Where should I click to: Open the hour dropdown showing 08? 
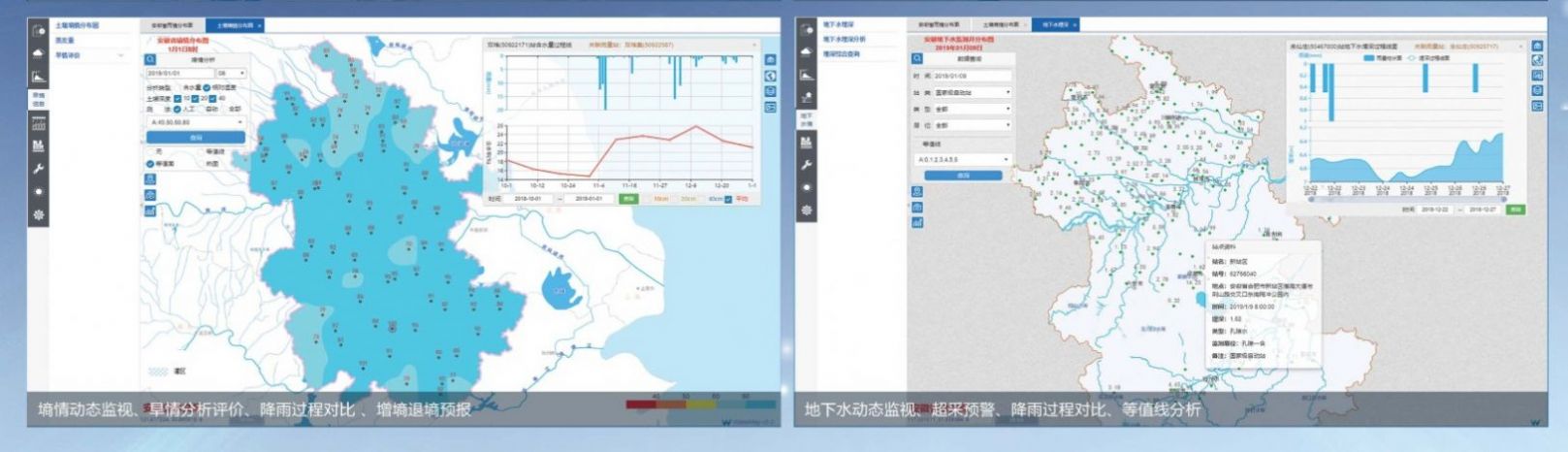tap(231, 73)
